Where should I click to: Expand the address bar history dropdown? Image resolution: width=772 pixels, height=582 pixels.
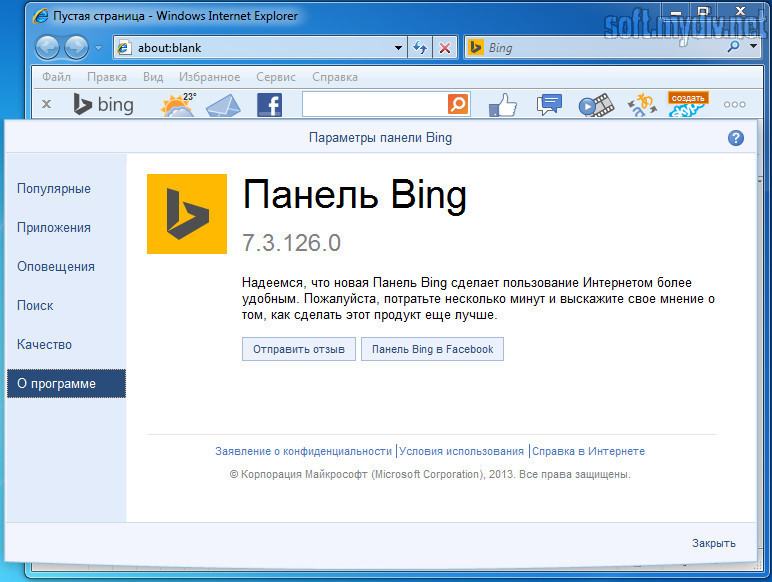[x=398, y=48]
